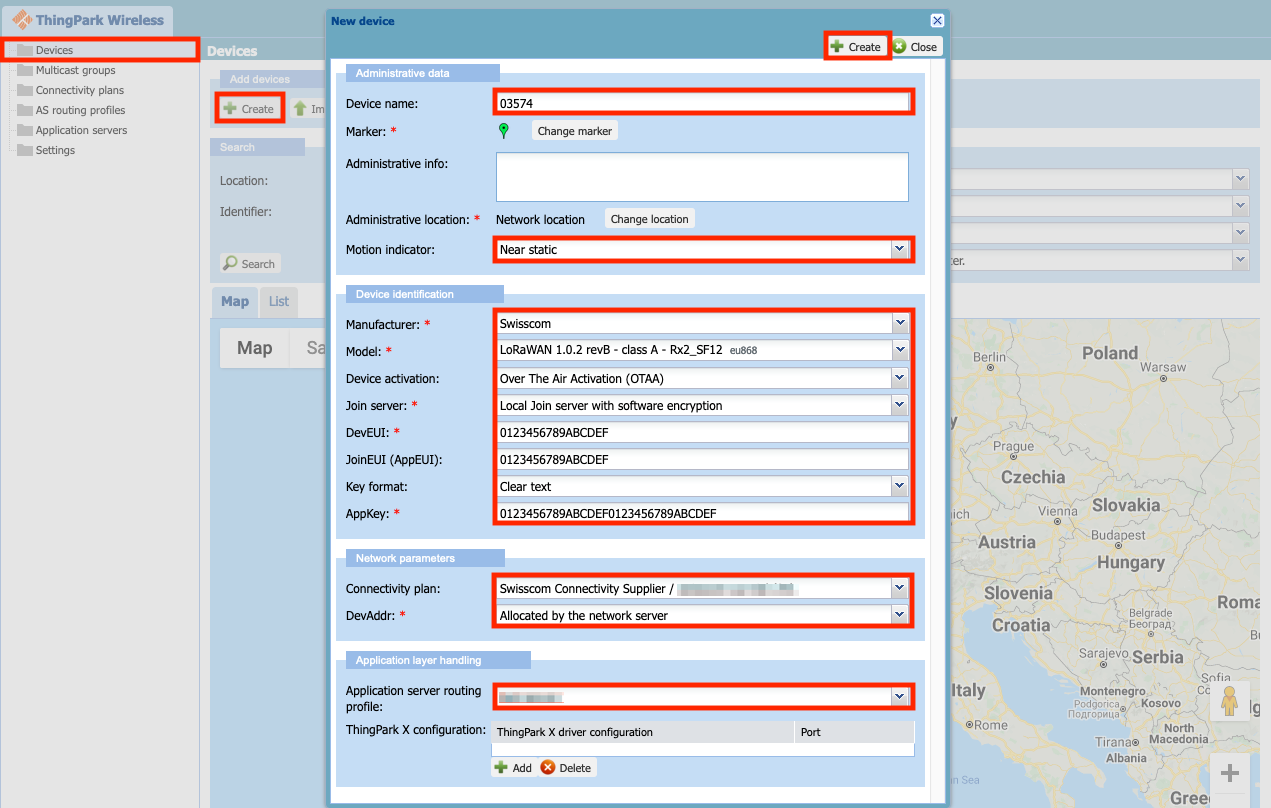Viewport: 1271px width, 808px height.
Task: Switch to the List tab
Action: pos(278,301)
